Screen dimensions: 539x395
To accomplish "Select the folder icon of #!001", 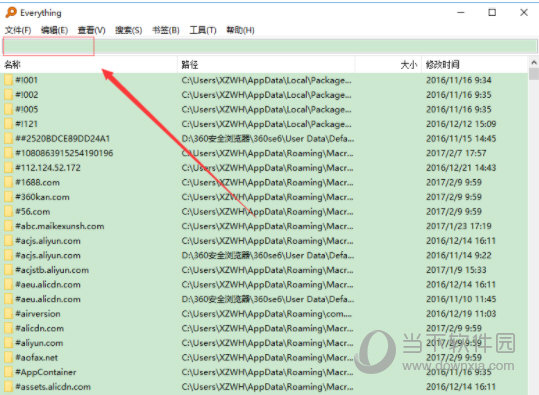I will point(9,80).
